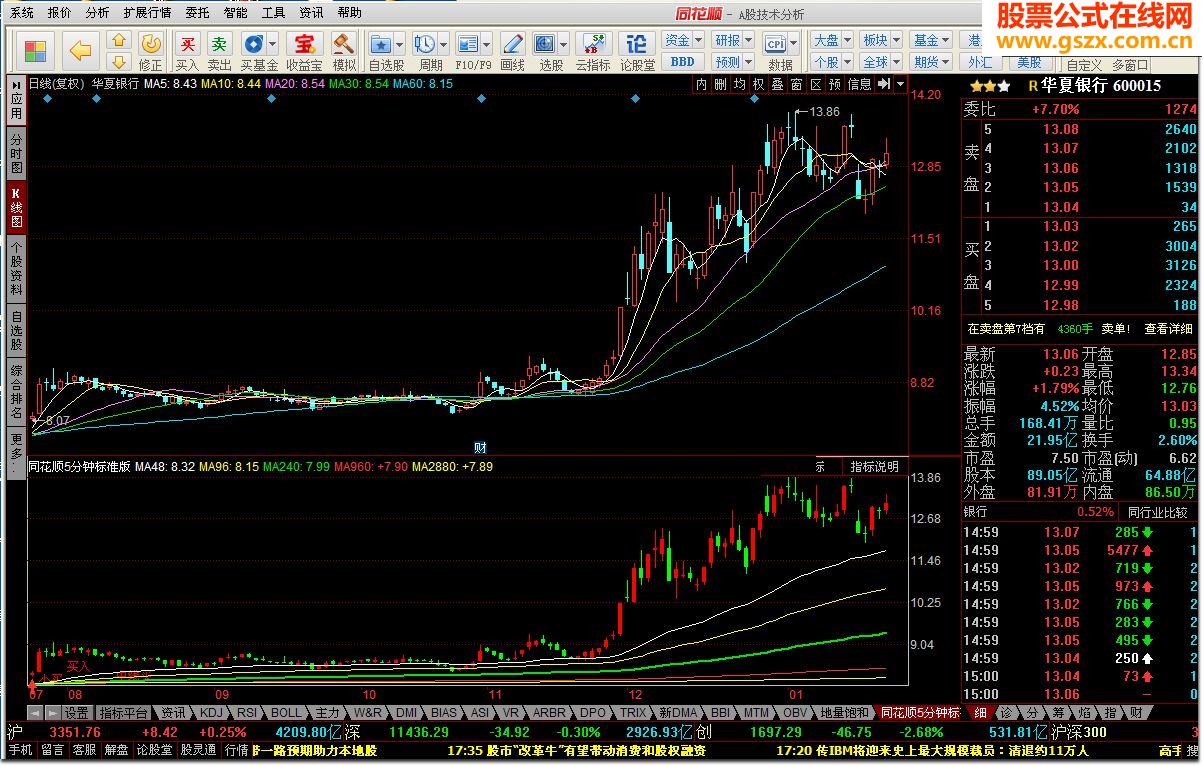Screen dimensions: 1204x766
Task: Click the colorful home grid icon
Action: (36, 51)
